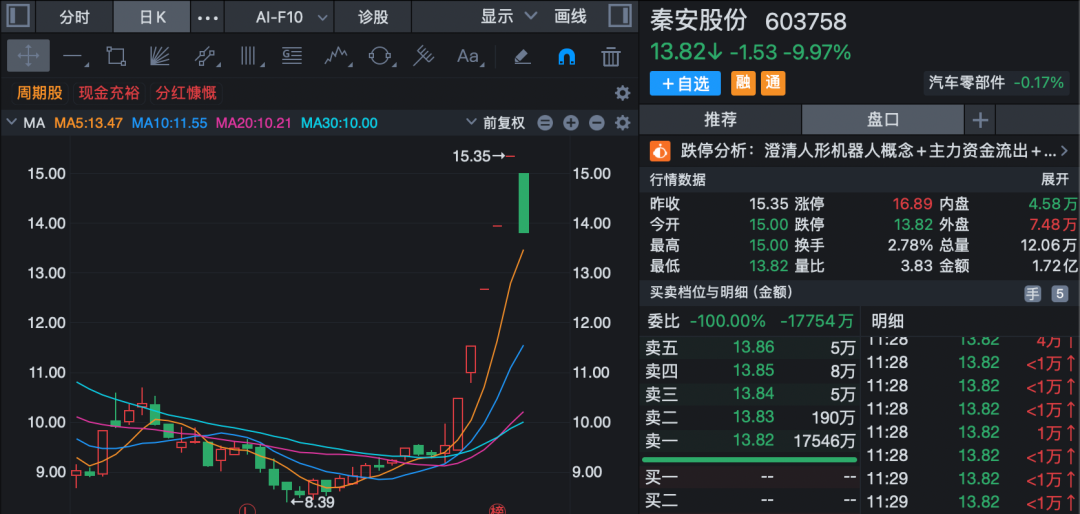Select the straight line drawing tool
Viewport: 1080px width, 514px height.
tap(72, 56)
